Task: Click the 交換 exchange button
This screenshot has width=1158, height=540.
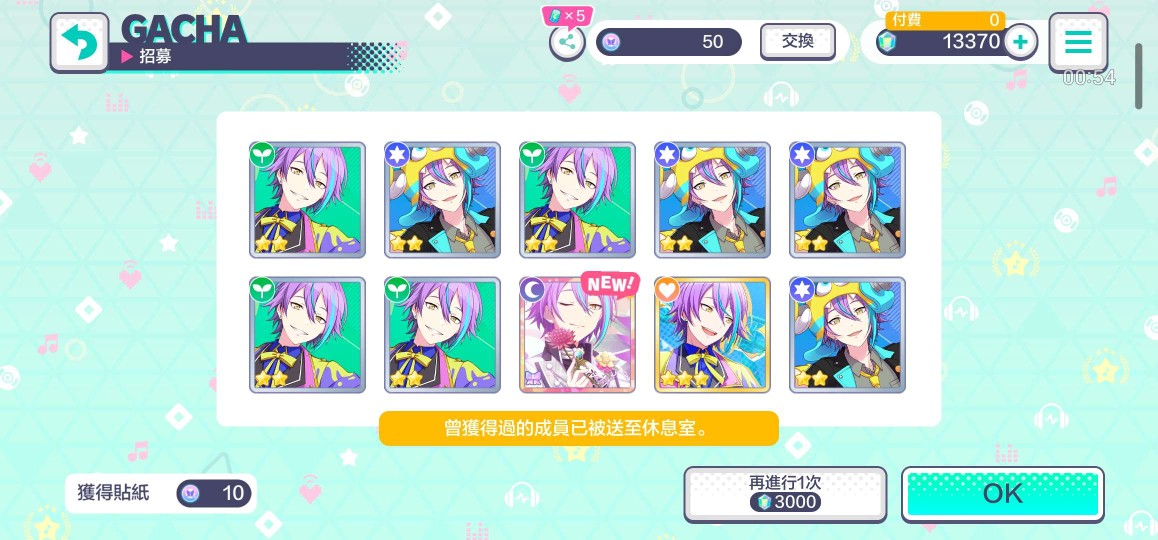Action: pyautogui.click(x=798, y=41)
